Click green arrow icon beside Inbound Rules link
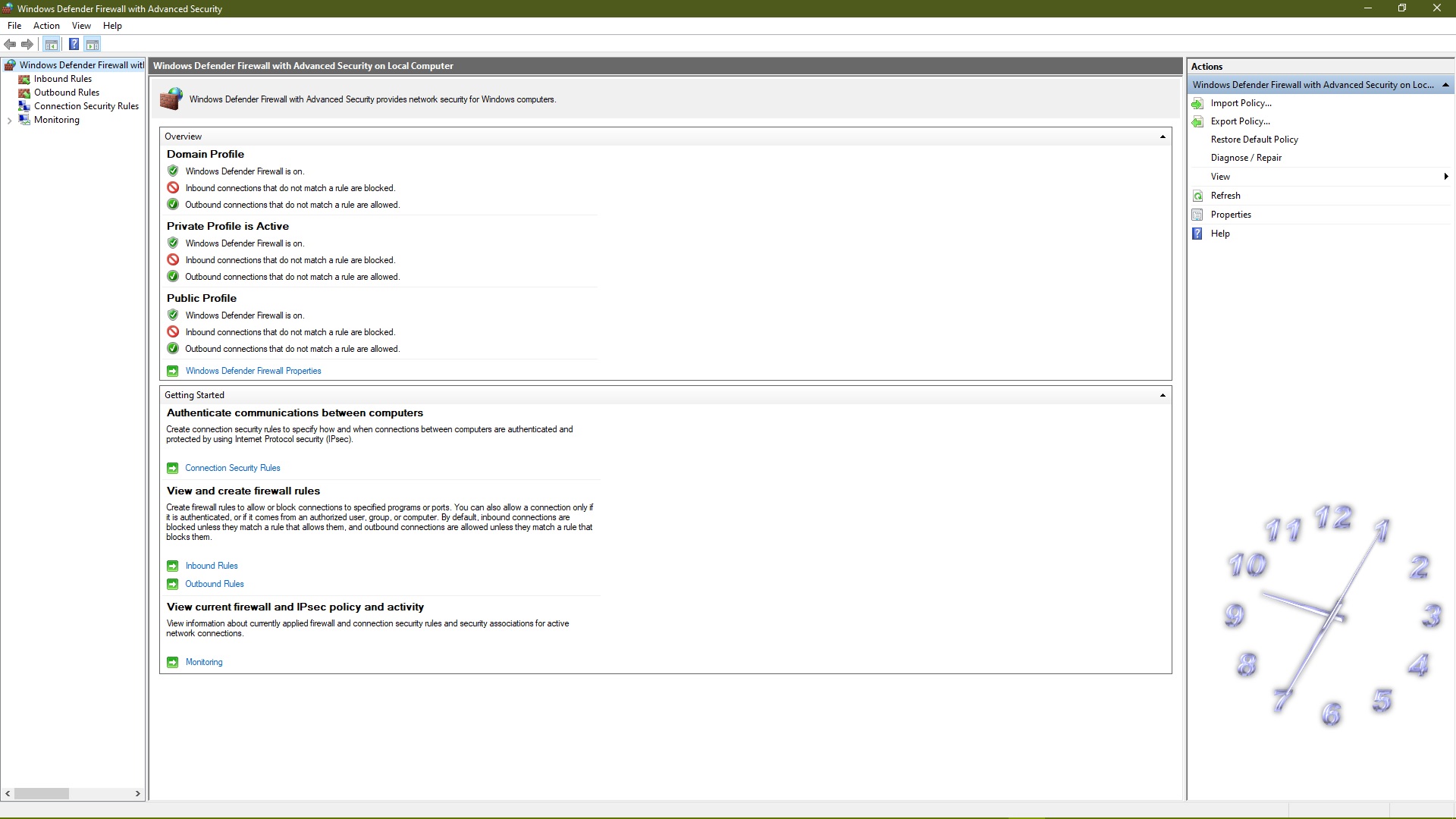 [173, 566]
